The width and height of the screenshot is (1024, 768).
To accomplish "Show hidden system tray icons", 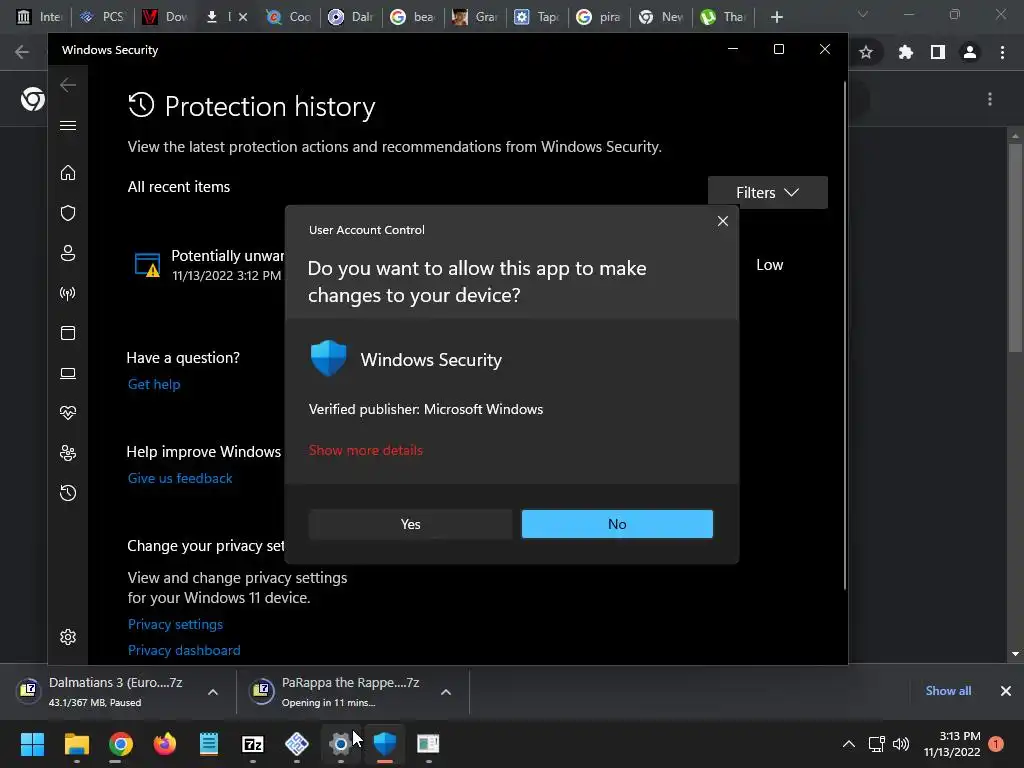I will point(848,744).
